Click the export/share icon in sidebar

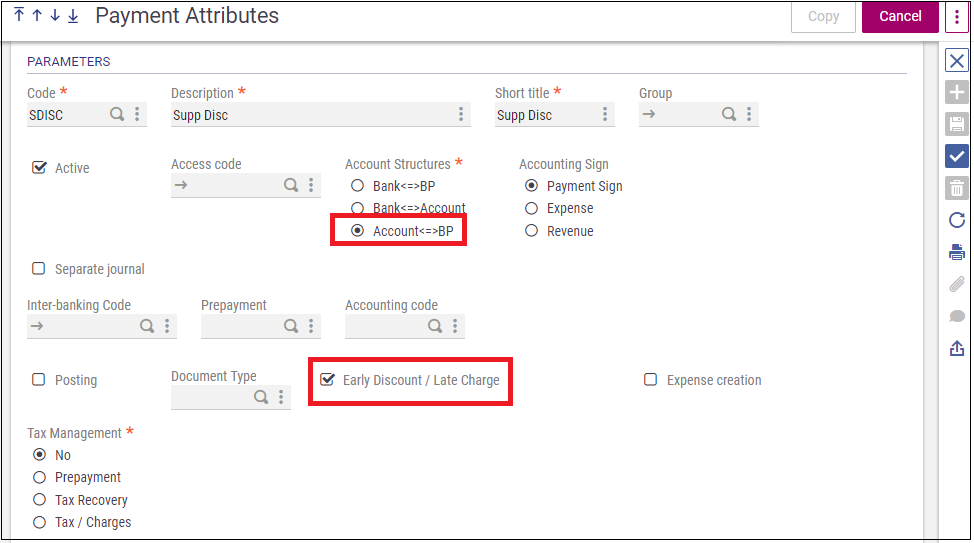tap(957, 348)
